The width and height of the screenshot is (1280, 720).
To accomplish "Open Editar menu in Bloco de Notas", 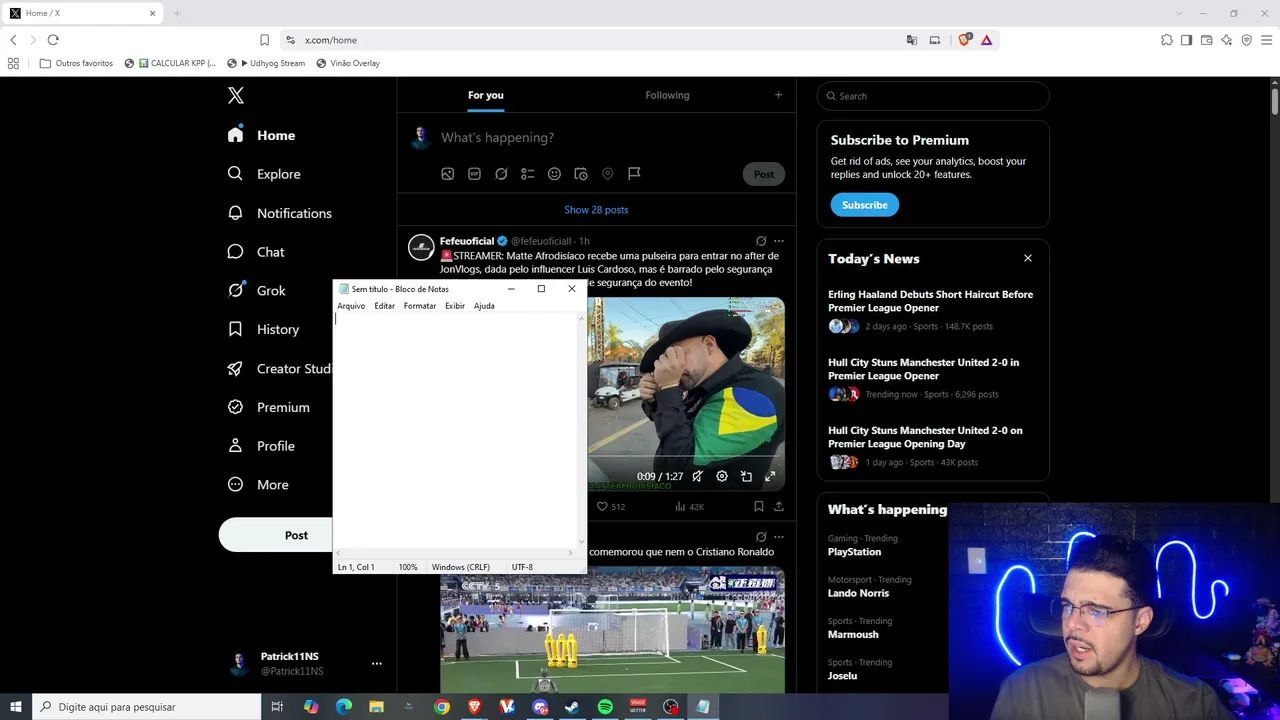I will pos(385,306).
